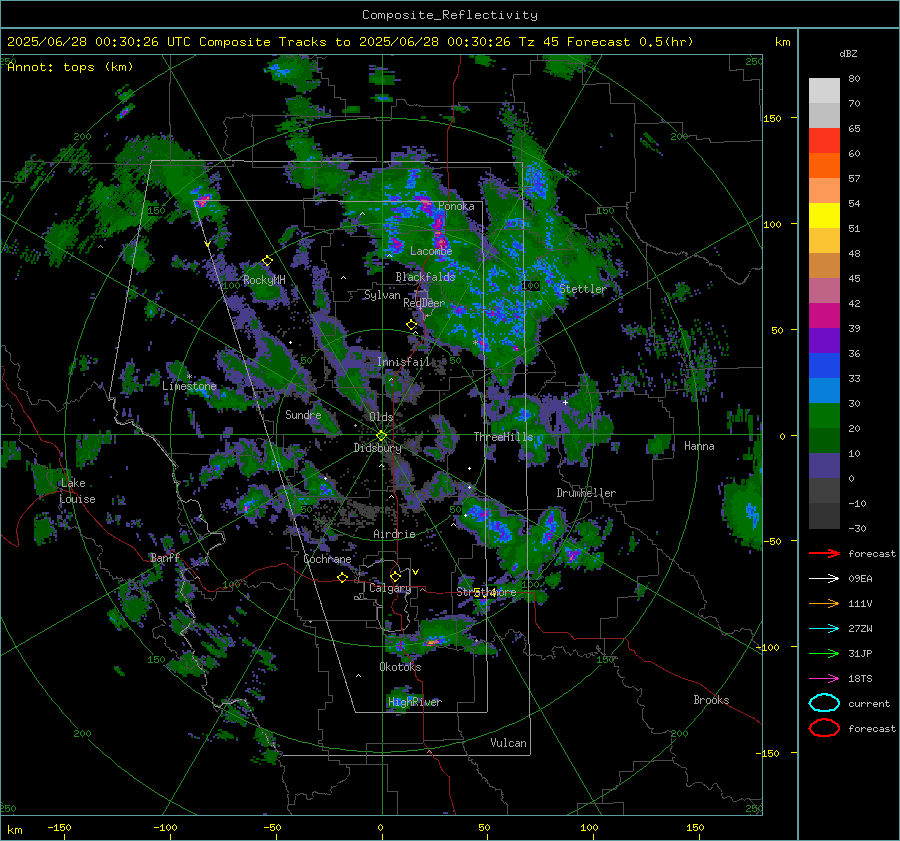
Task: Click the bright green 20–30 dBZ swatch
Action: tap(824, 416)
